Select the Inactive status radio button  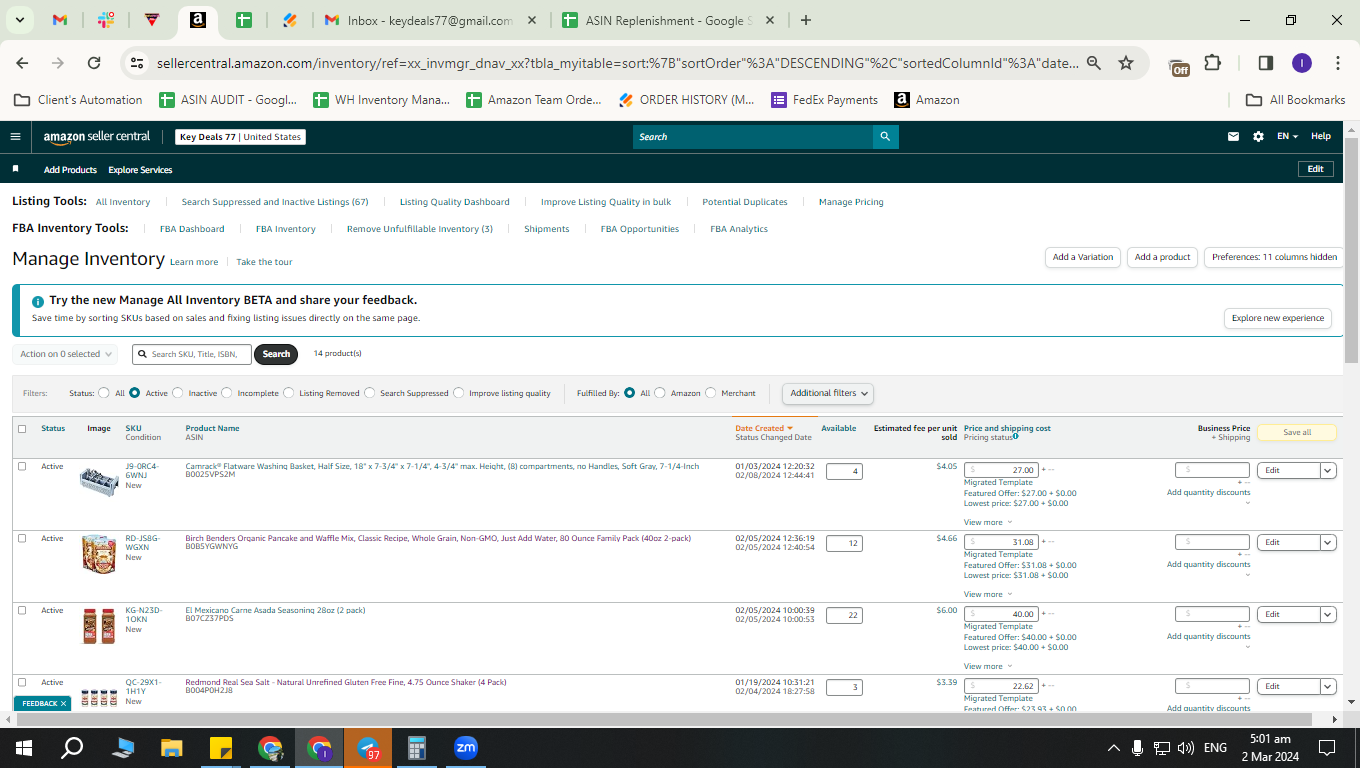178,393
